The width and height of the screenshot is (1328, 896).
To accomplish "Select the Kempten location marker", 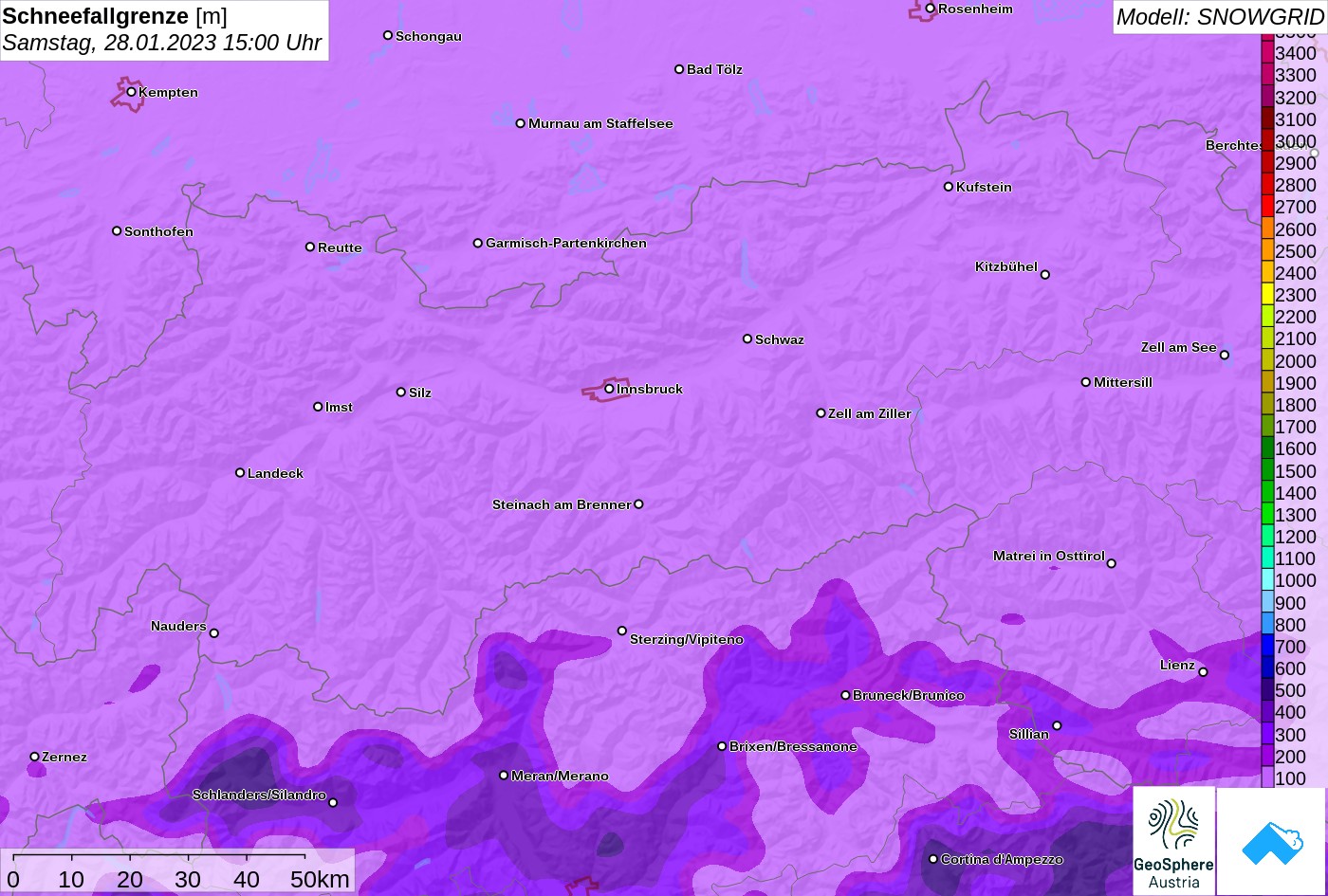I will pyautogui.click(x=132, y=92).
